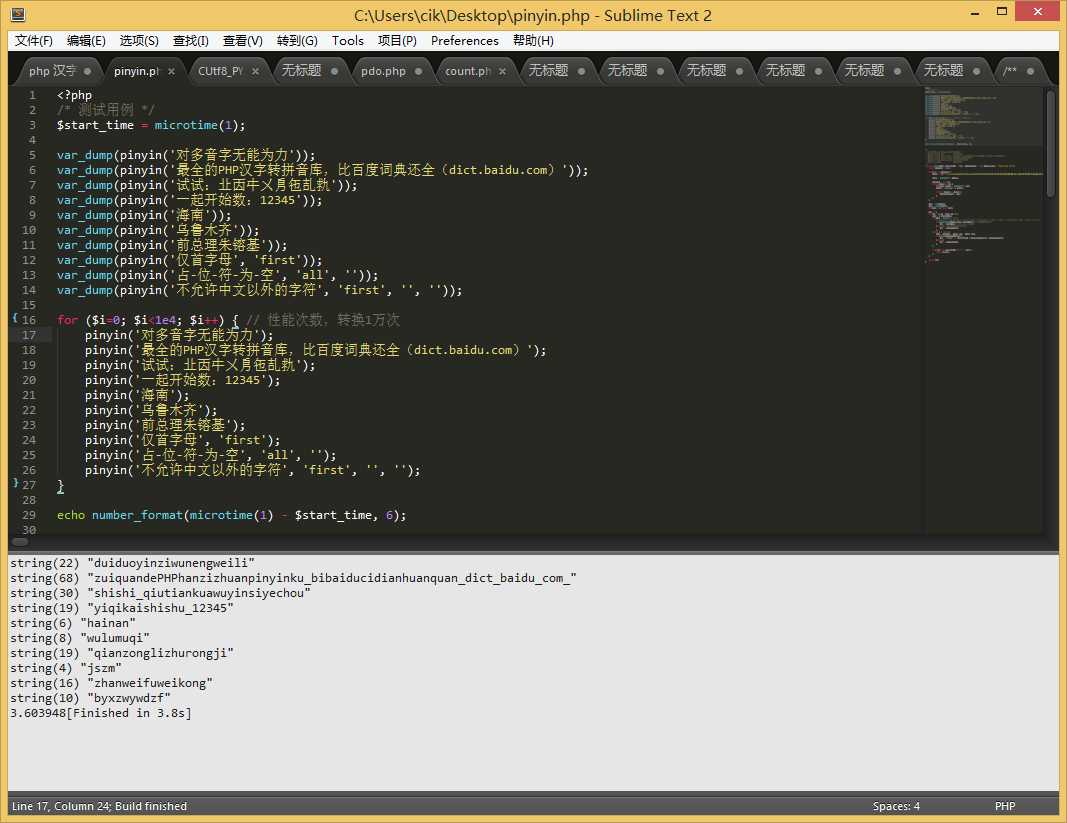
Task: Click line number 29 in gutter
Action: 29,515
